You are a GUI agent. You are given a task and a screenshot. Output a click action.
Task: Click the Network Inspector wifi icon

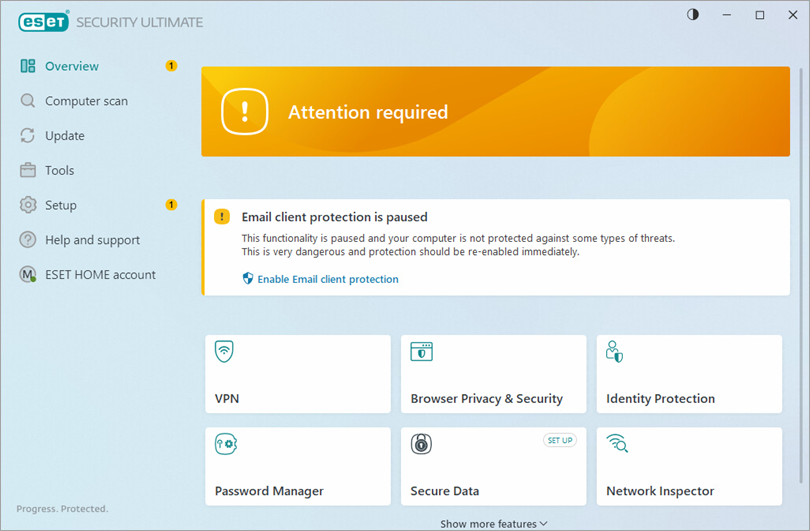click(x=617, y=444)
